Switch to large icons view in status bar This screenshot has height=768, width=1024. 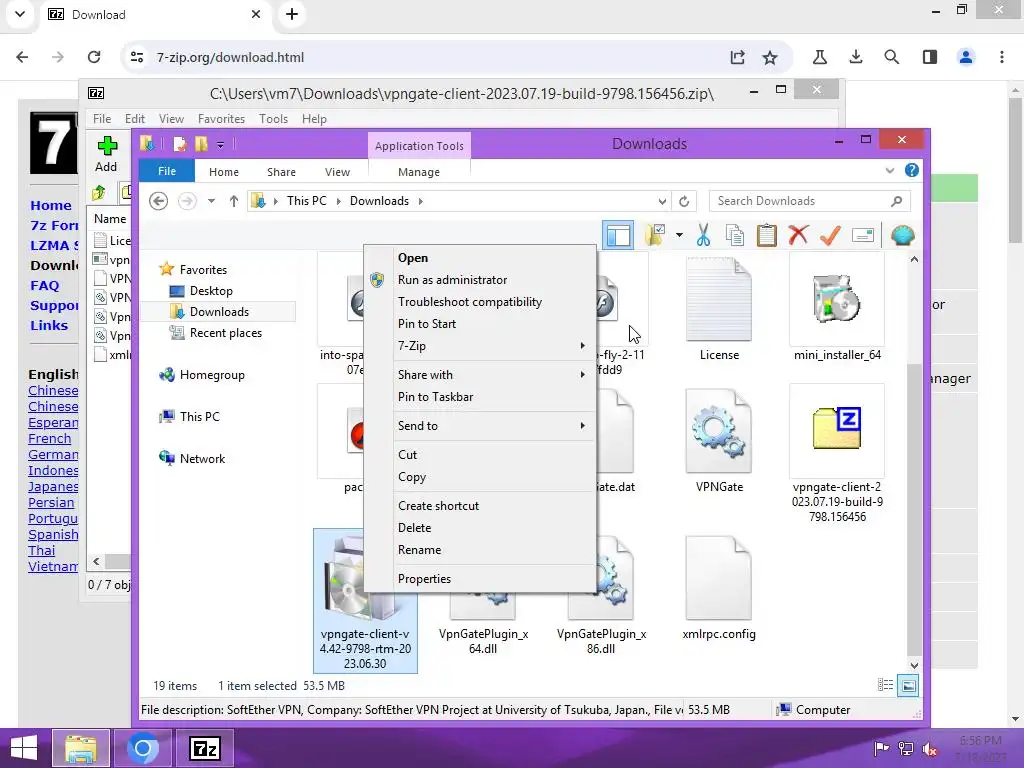(908, 686)
